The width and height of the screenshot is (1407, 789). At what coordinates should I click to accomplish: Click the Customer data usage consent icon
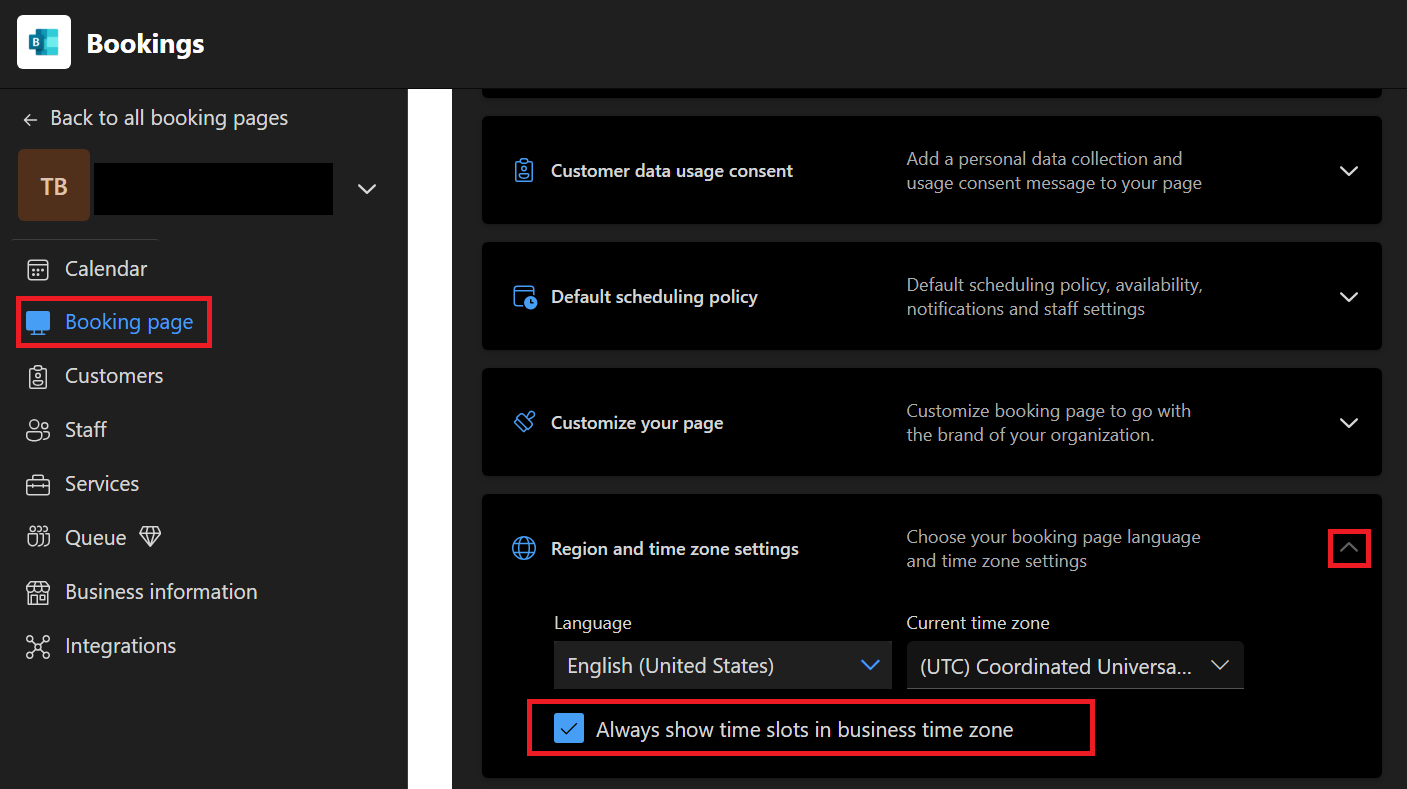pyautogui.click(x=524, y=171)
